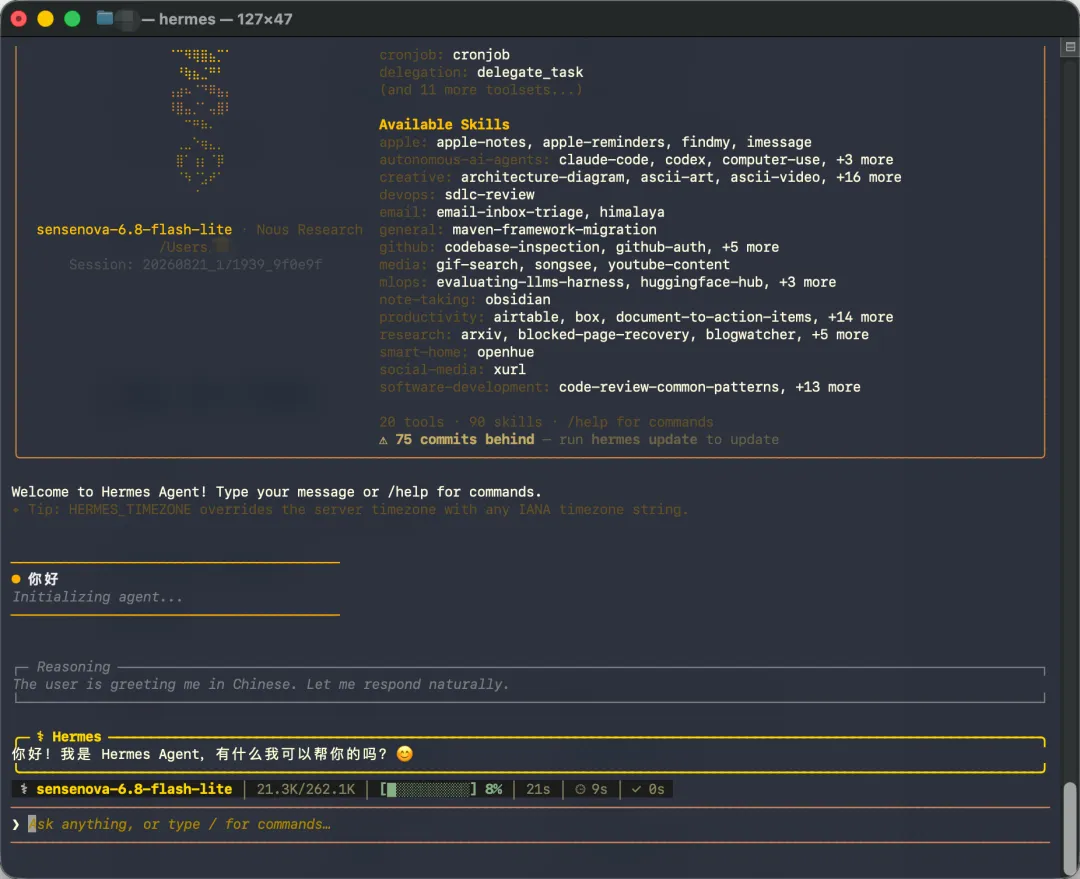Click the 'arxiv' skill name

pos(481,335)
